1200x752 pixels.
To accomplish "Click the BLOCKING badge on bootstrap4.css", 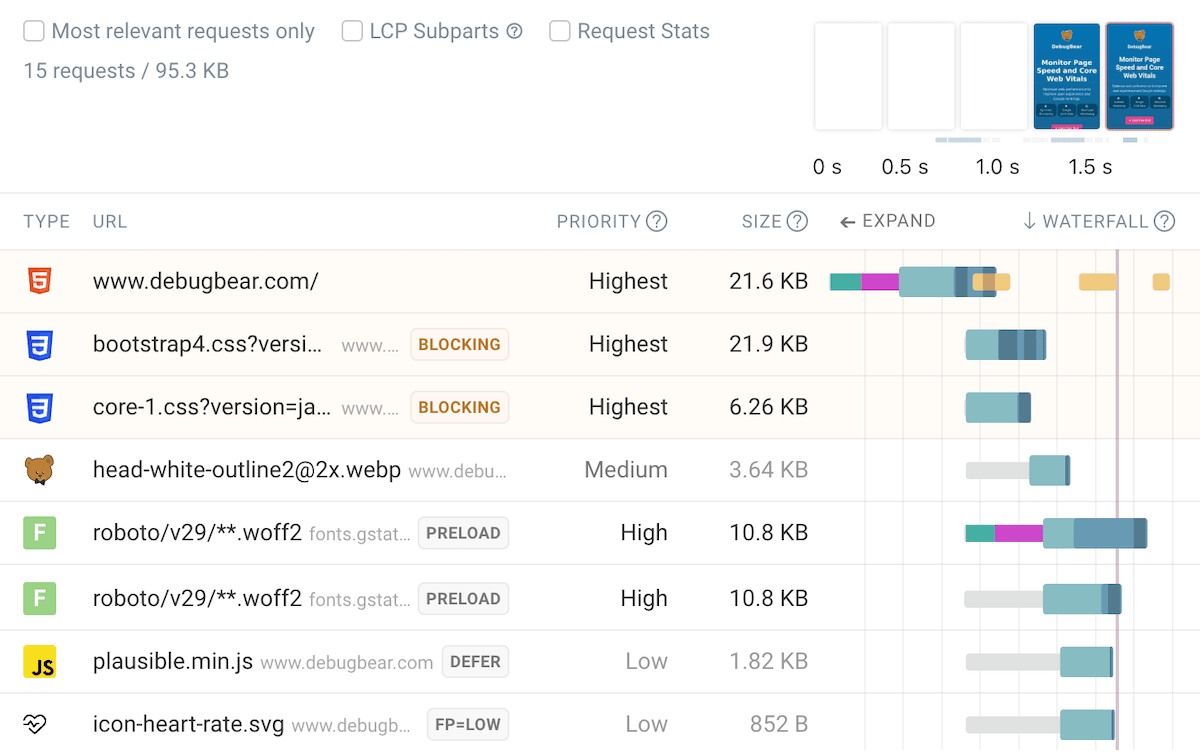I will pos(459,345).
